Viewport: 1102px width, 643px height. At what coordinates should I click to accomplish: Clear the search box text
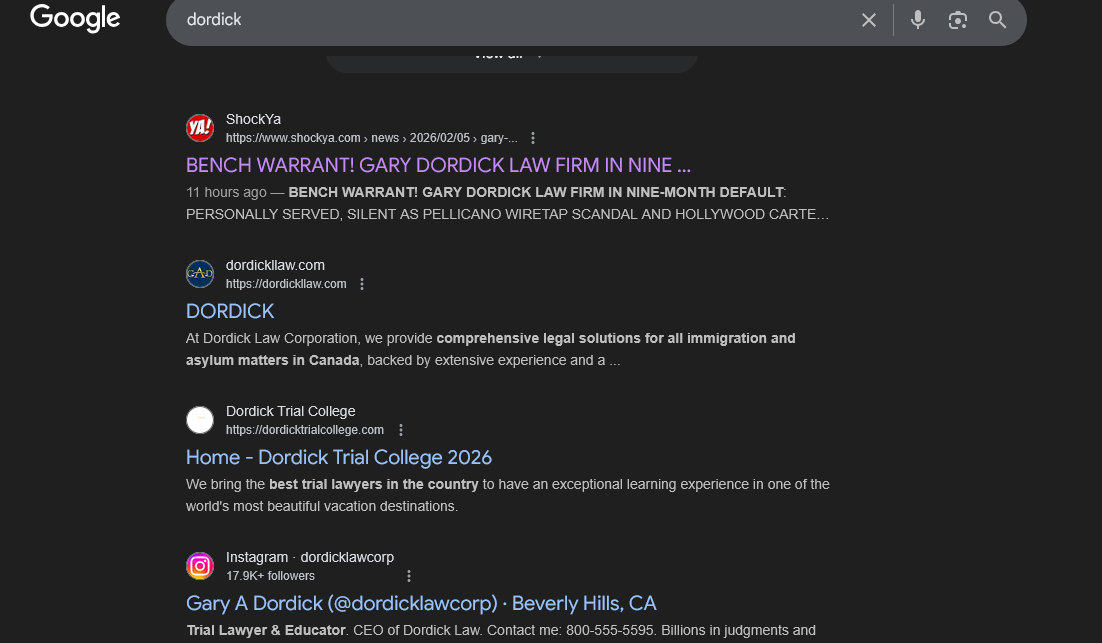(x=869, y=20)
